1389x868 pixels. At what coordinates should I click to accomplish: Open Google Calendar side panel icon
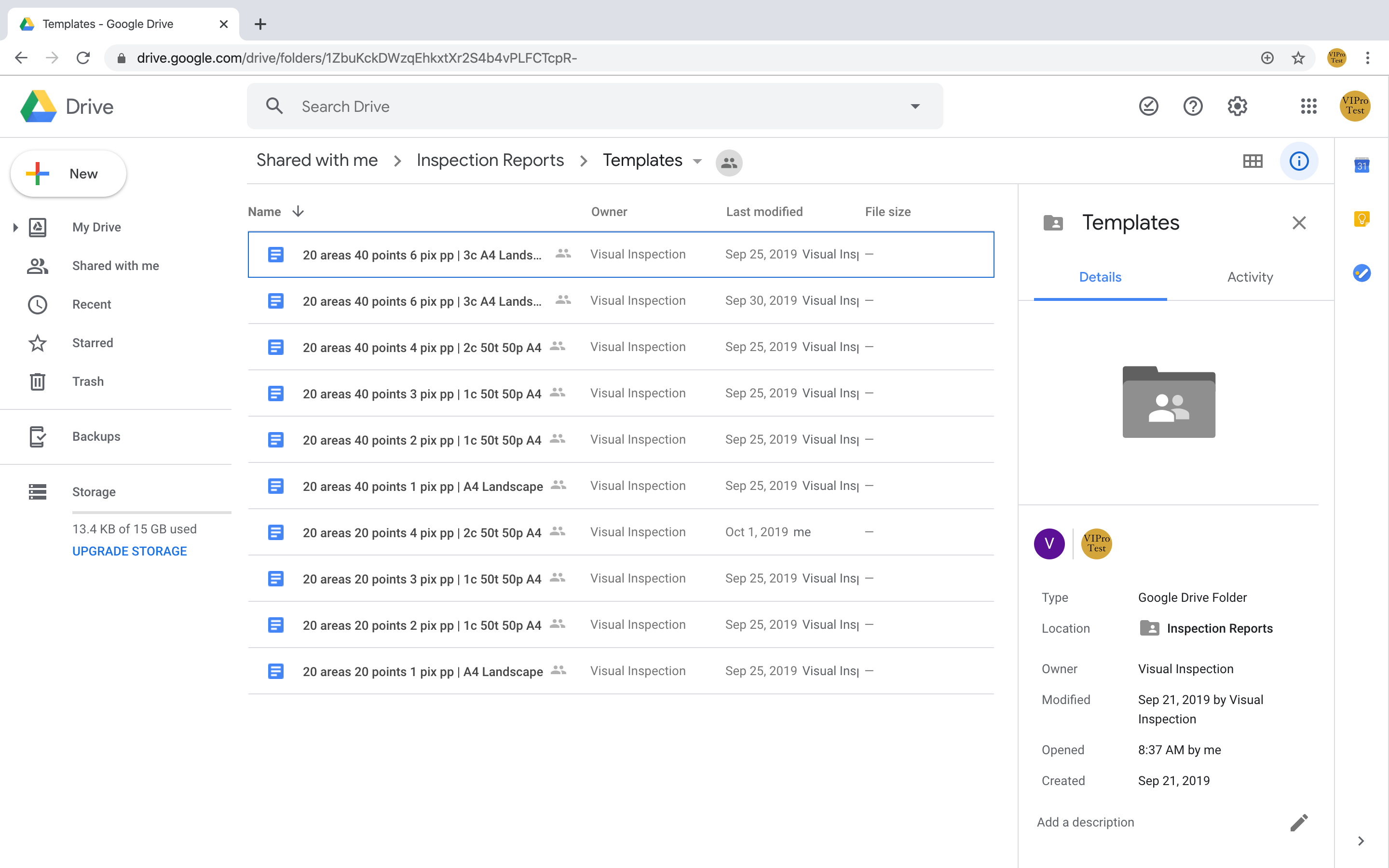click(1362, 165)
